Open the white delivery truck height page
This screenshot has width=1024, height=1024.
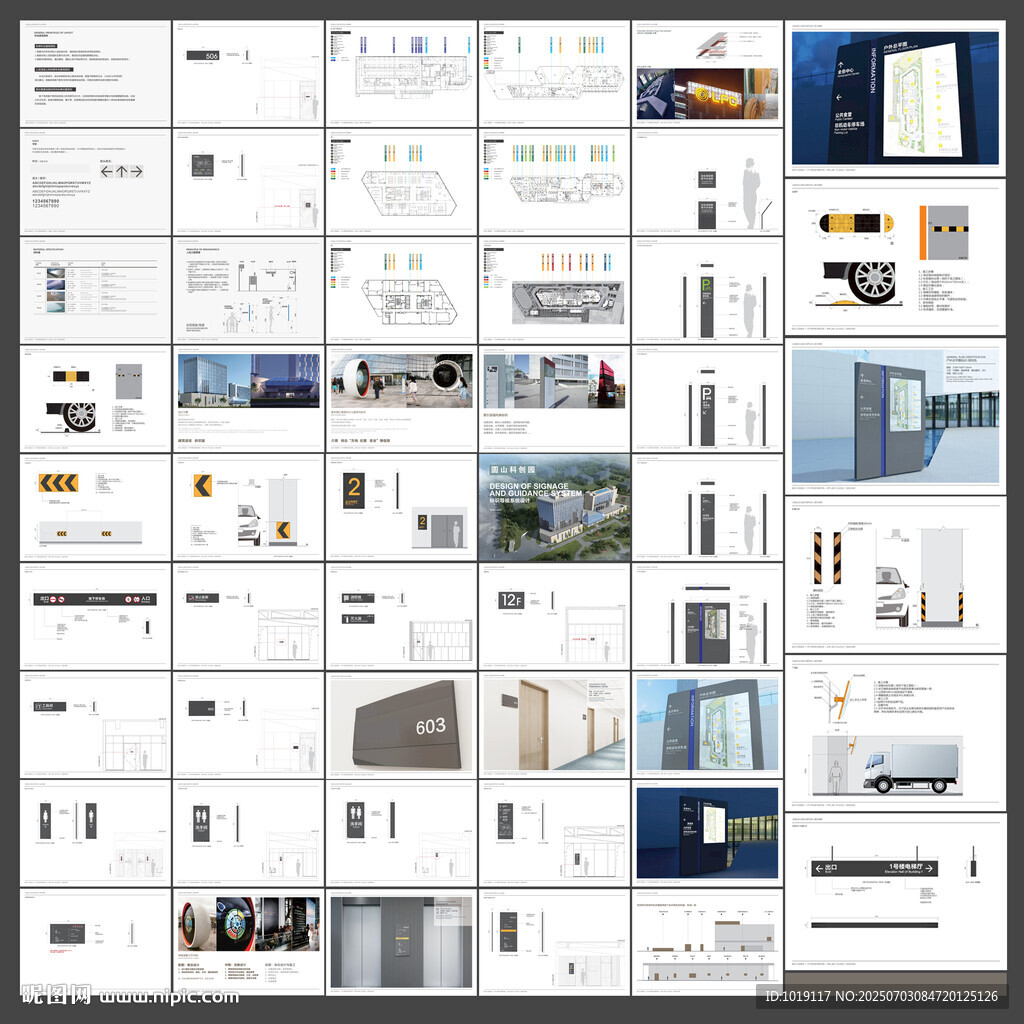[x=895, y=731]
